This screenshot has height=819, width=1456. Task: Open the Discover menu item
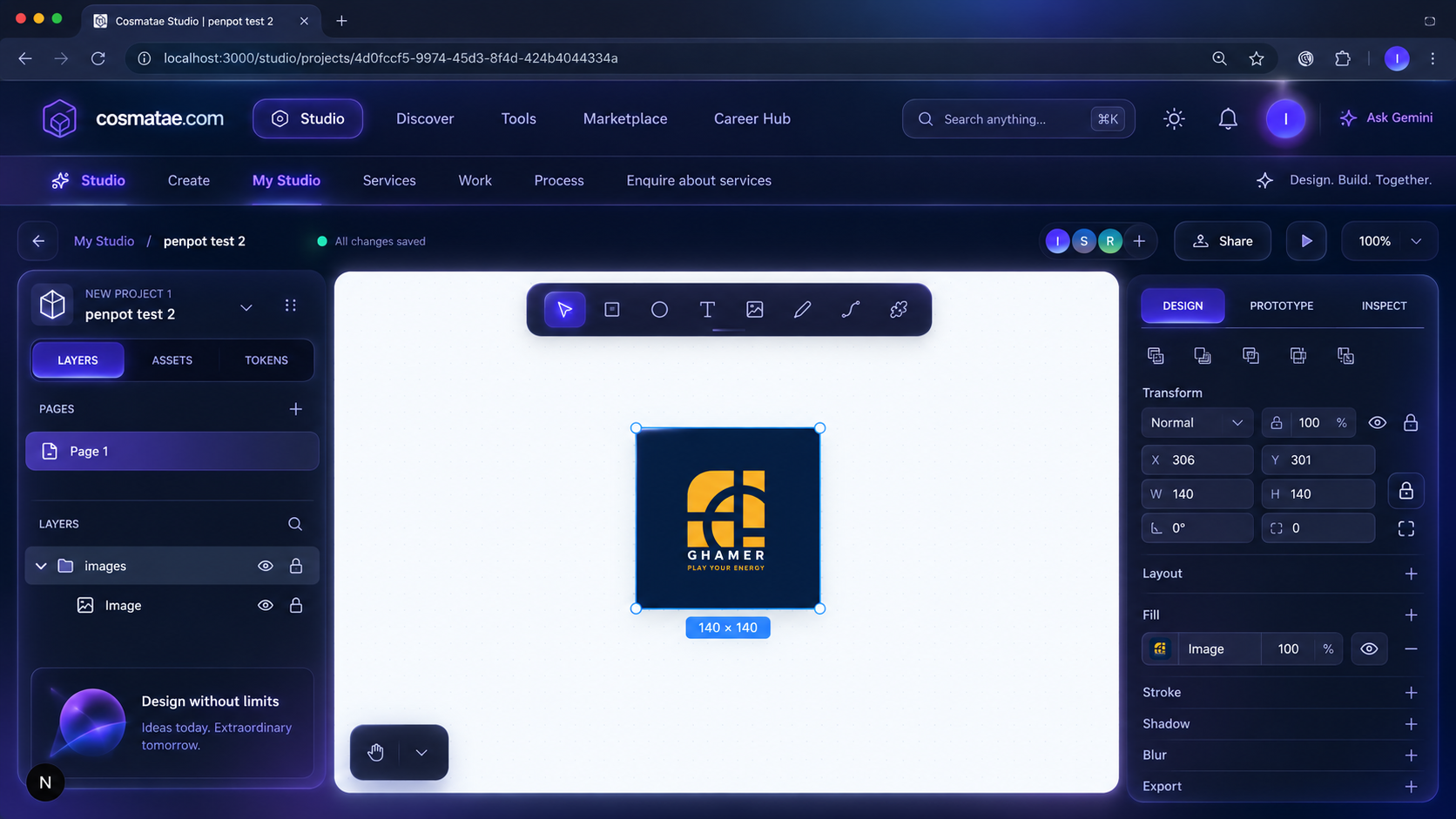[425, 118]
